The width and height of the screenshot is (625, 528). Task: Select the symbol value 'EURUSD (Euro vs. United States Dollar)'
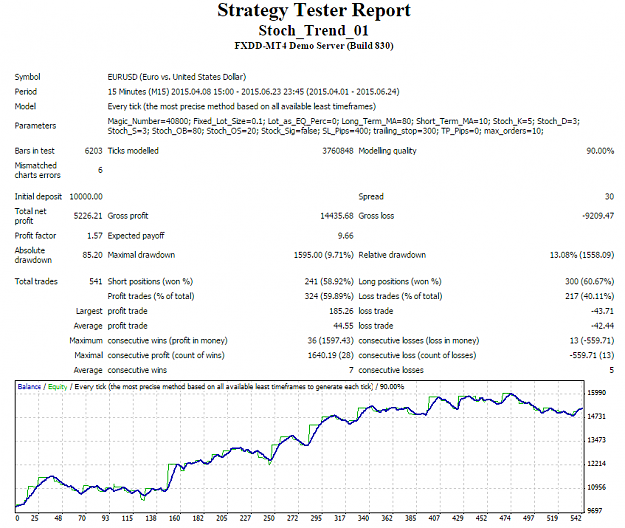177,77
